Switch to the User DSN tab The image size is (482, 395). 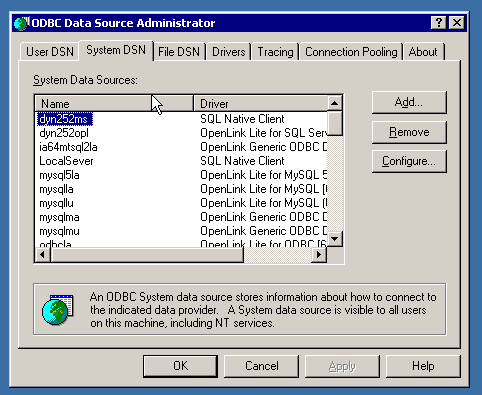click(x=50, y=52)
